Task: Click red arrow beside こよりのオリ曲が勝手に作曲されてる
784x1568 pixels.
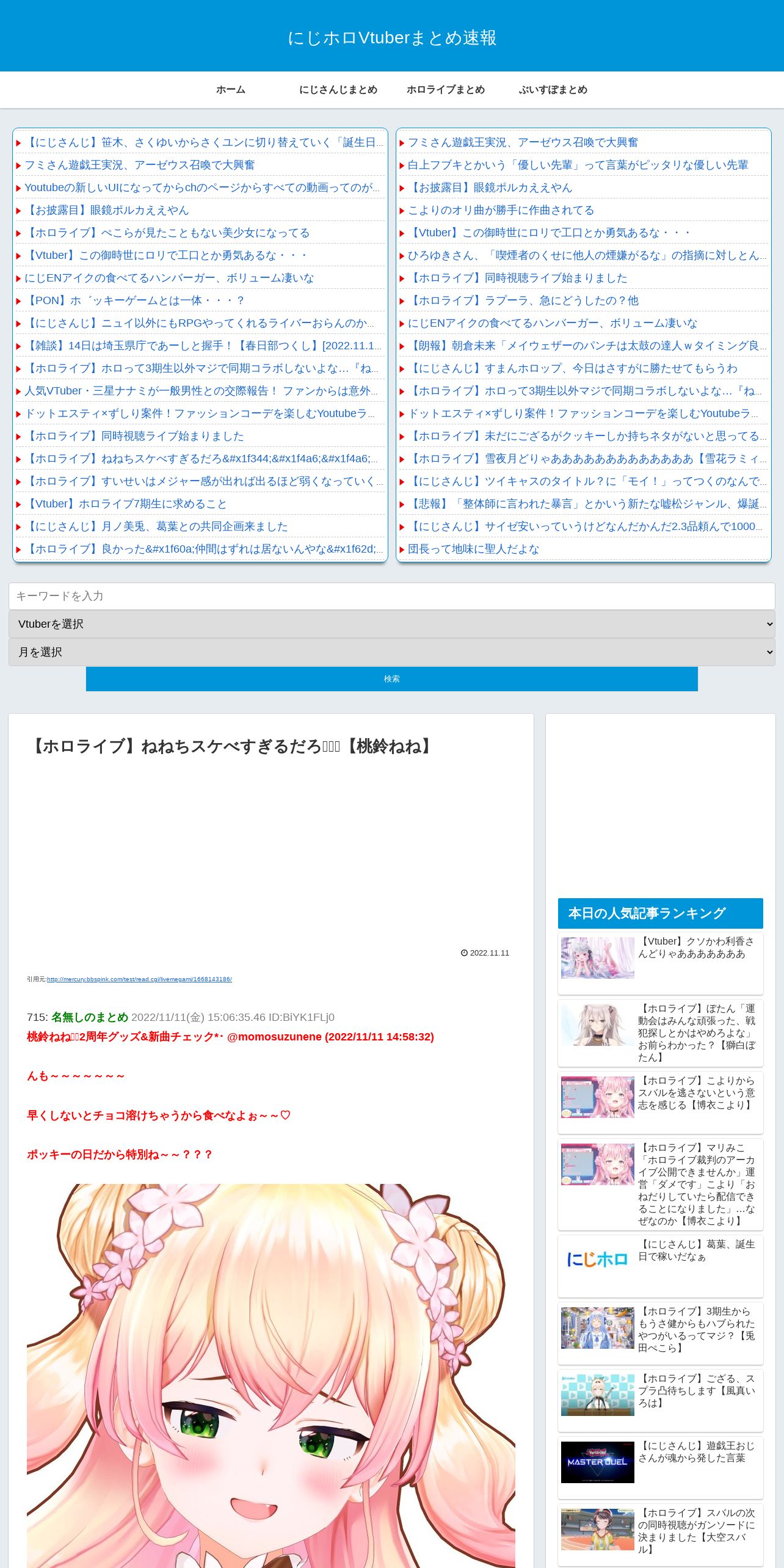Action: tap(402, 211)
